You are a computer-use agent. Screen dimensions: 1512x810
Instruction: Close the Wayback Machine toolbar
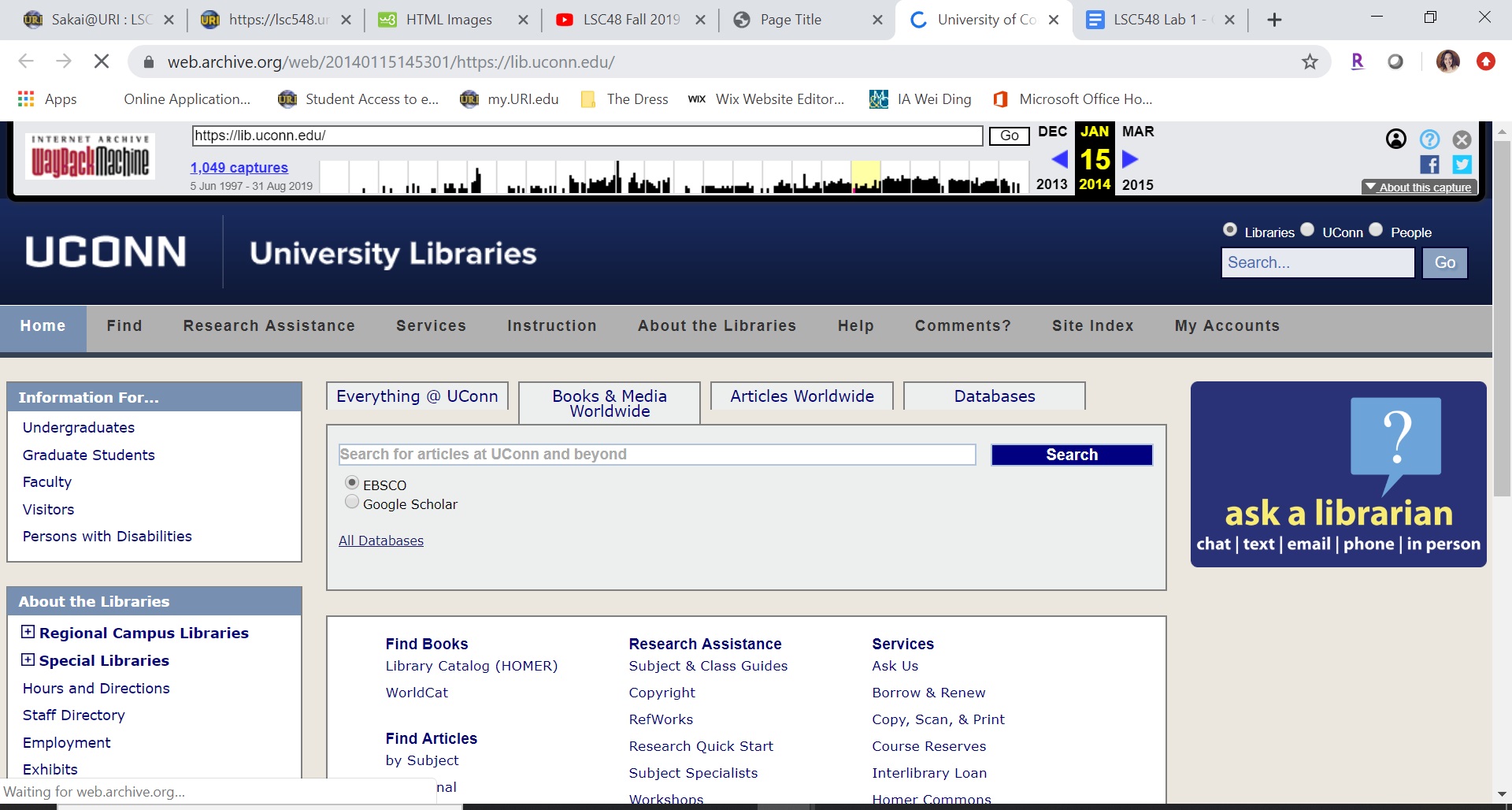[1462, 139]
